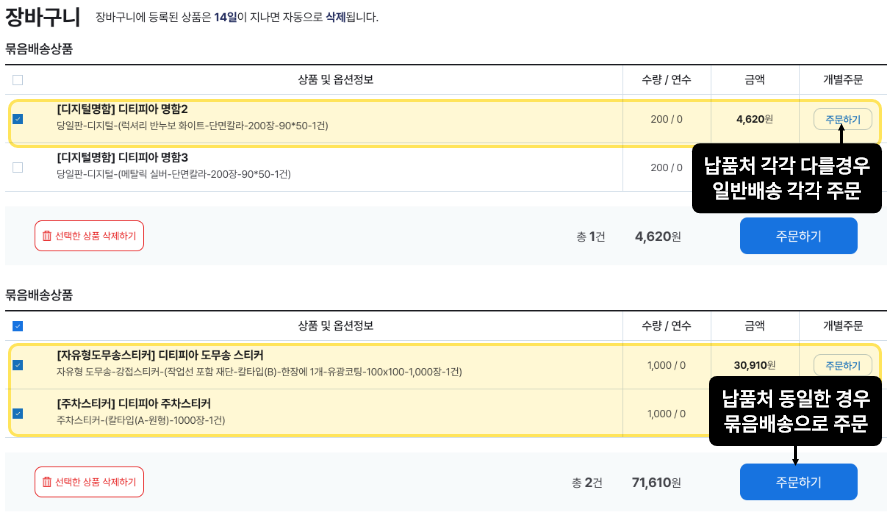Click 선택한 상품 삭제하기 in second cart
The image size is (890, 528).
tap(89, 482)
